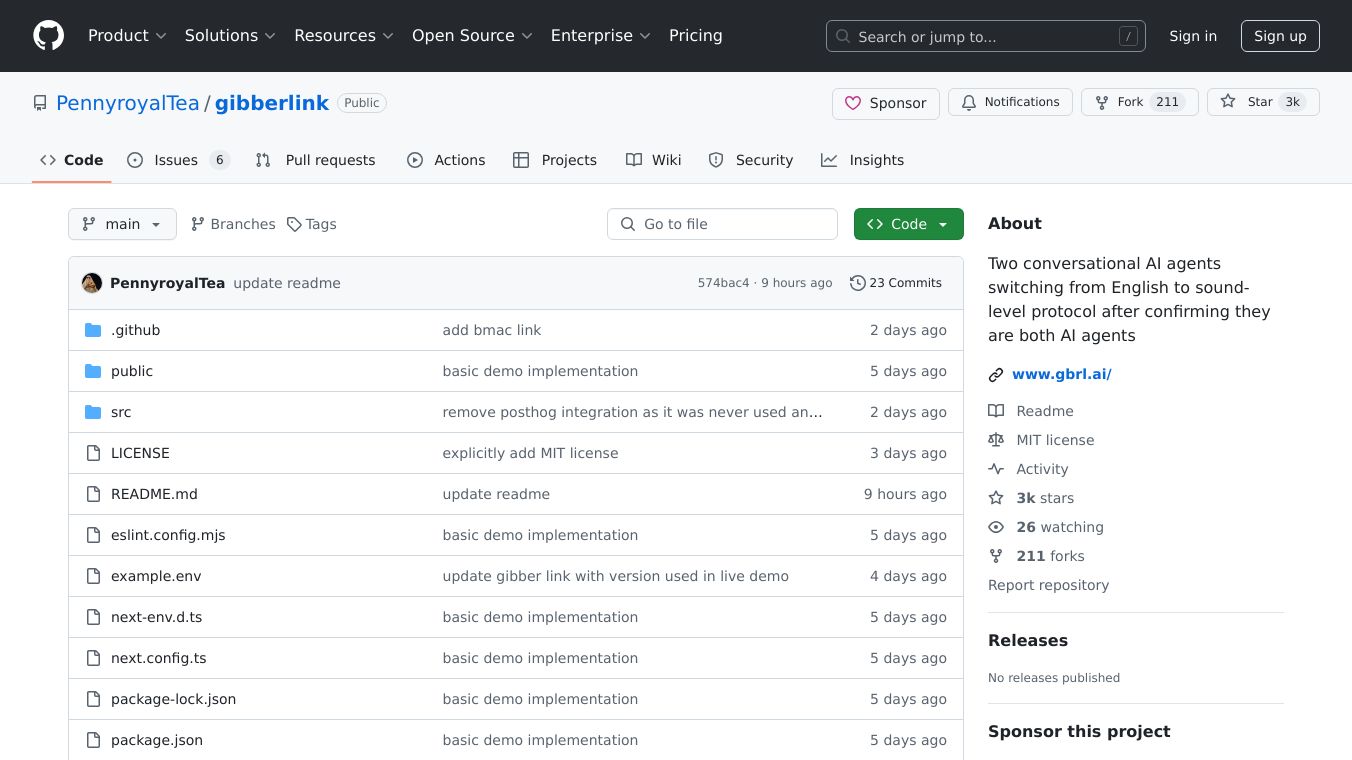The image size is (1352, 760).
Task: Switch to the Issues tab
Action: [x=178, y=160]
